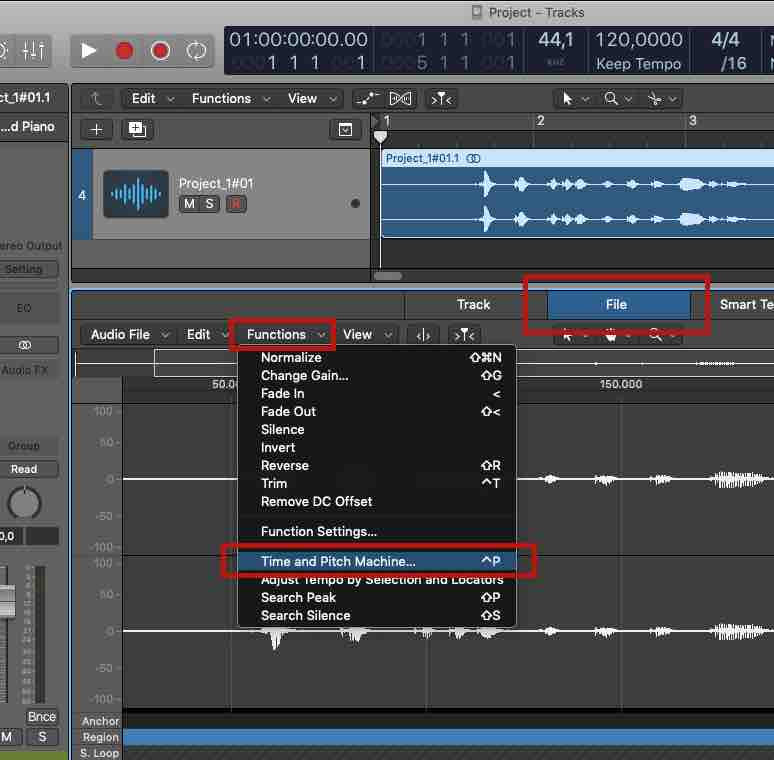Click the track header options dropdown icon

345,130
